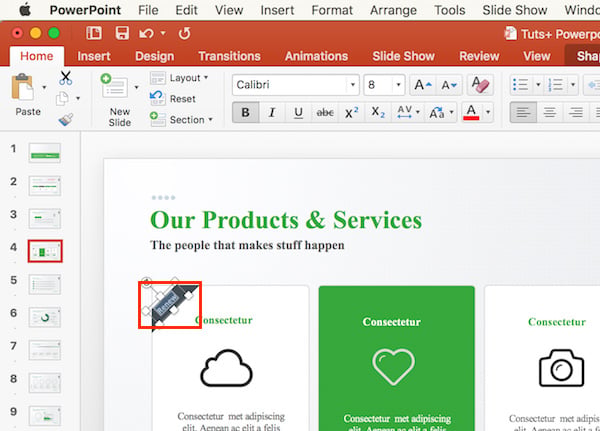This screenshot has height=431, width=600.
Task: Toggle Italic formatting
Action: [x=272, y=113]
